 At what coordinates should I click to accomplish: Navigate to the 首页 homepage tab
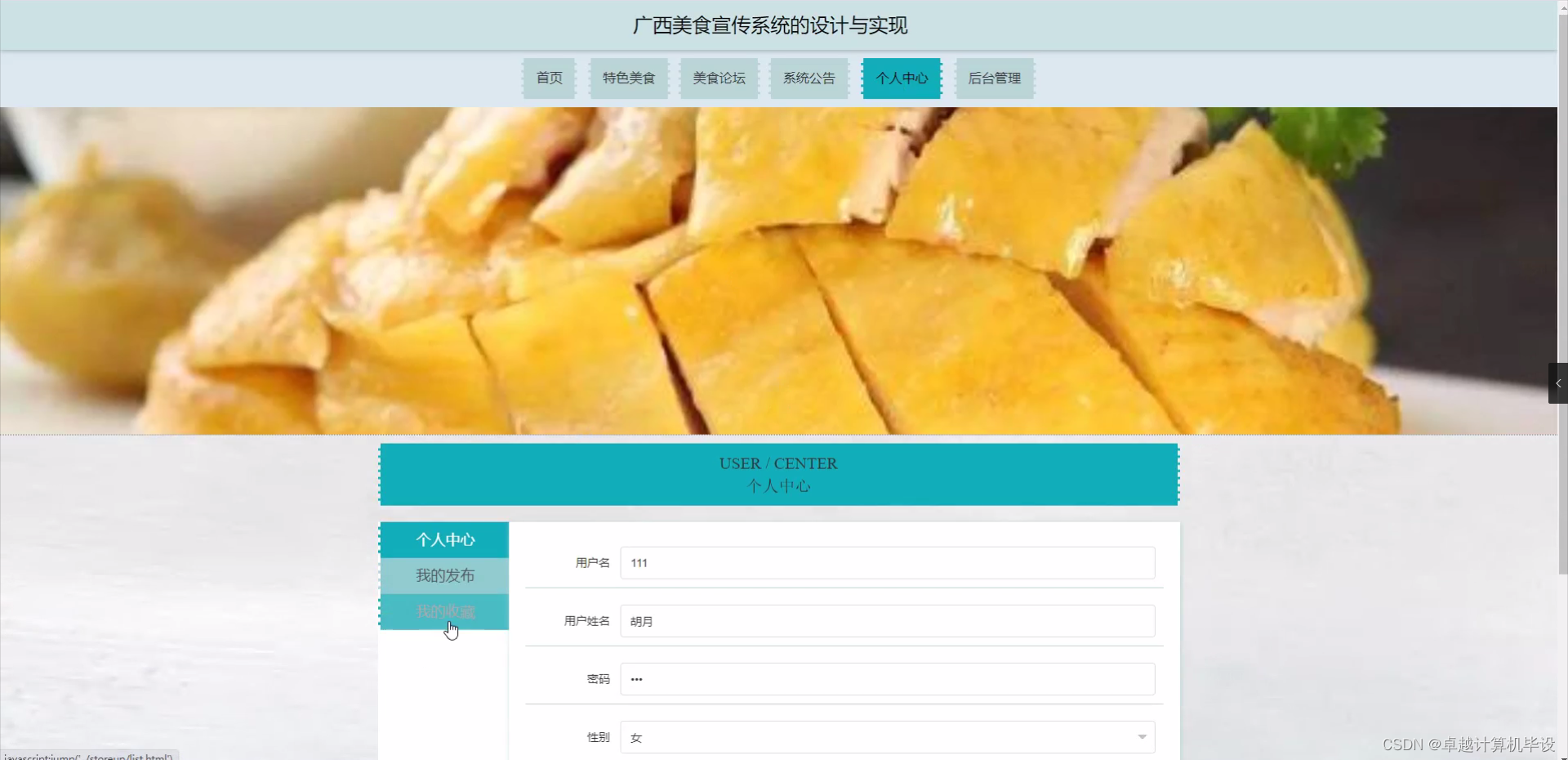pos(549,78)
